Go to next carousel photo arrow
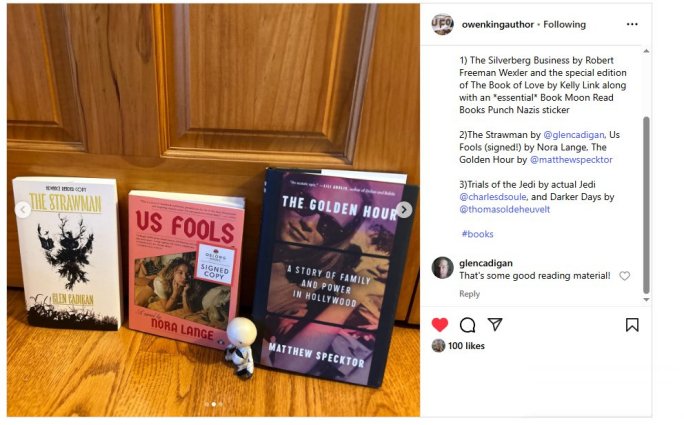Viewport: 684px width, 425px height. (404, 210)
